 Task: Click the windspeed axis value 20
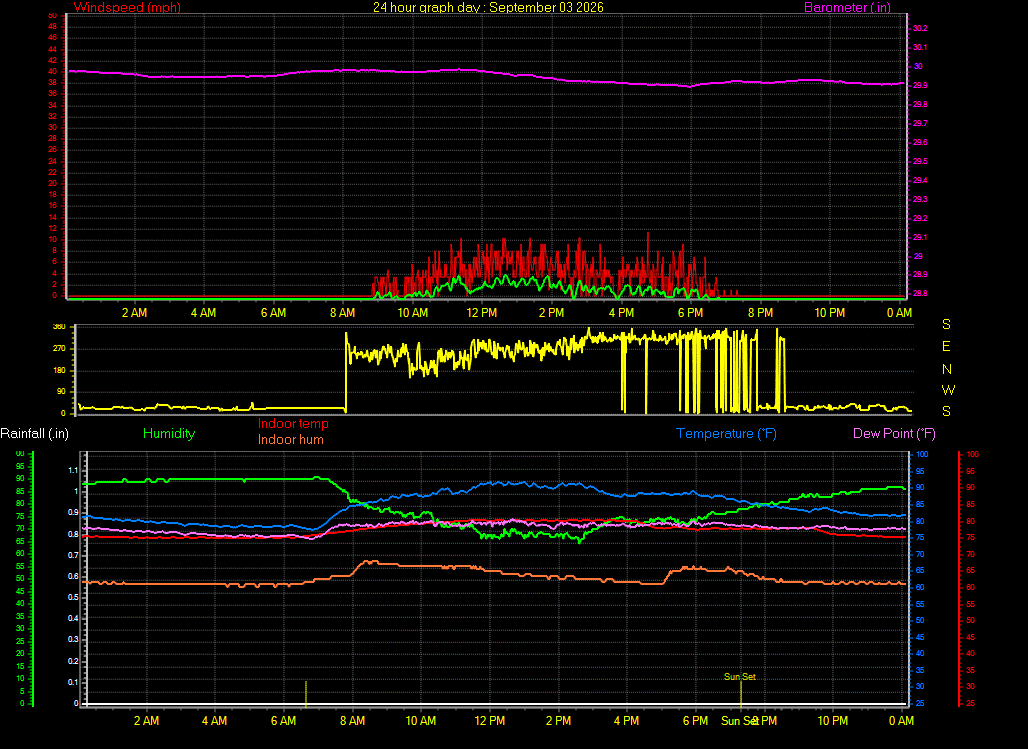pyautogui.click(x=52, y=184)
